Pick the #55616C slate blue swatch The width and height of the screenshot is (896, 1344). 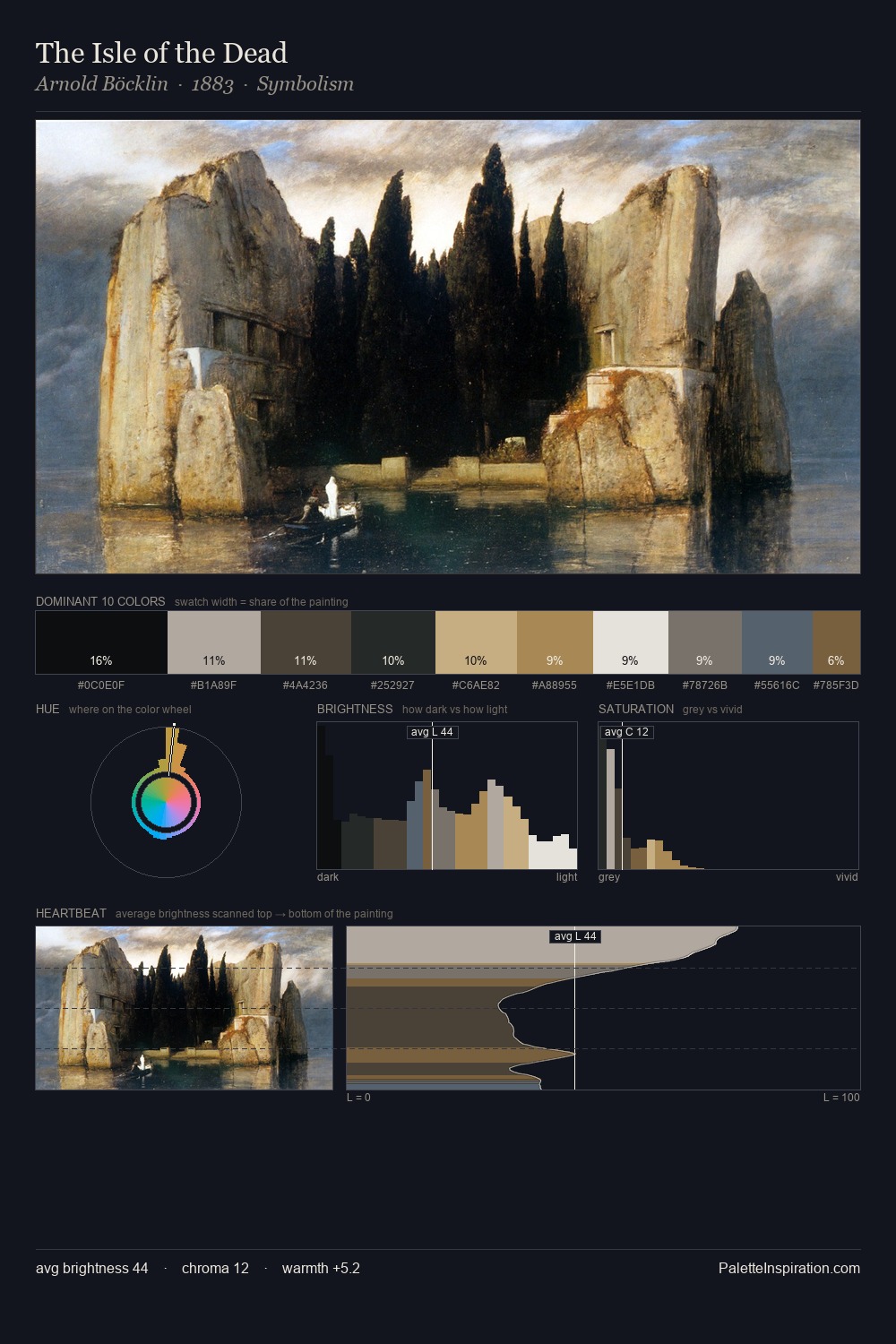click(x=777, y=642)
